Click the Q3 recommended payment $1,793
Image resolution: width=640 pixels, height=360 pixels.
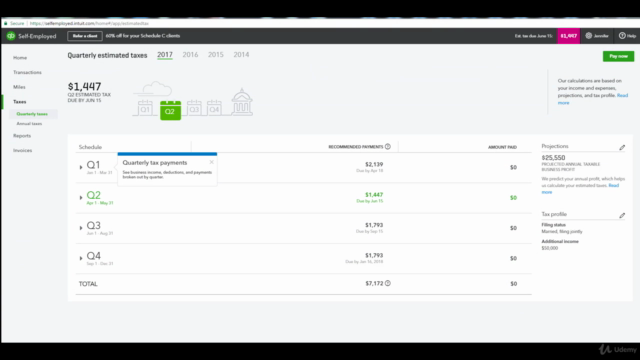(x=374, y=225)
